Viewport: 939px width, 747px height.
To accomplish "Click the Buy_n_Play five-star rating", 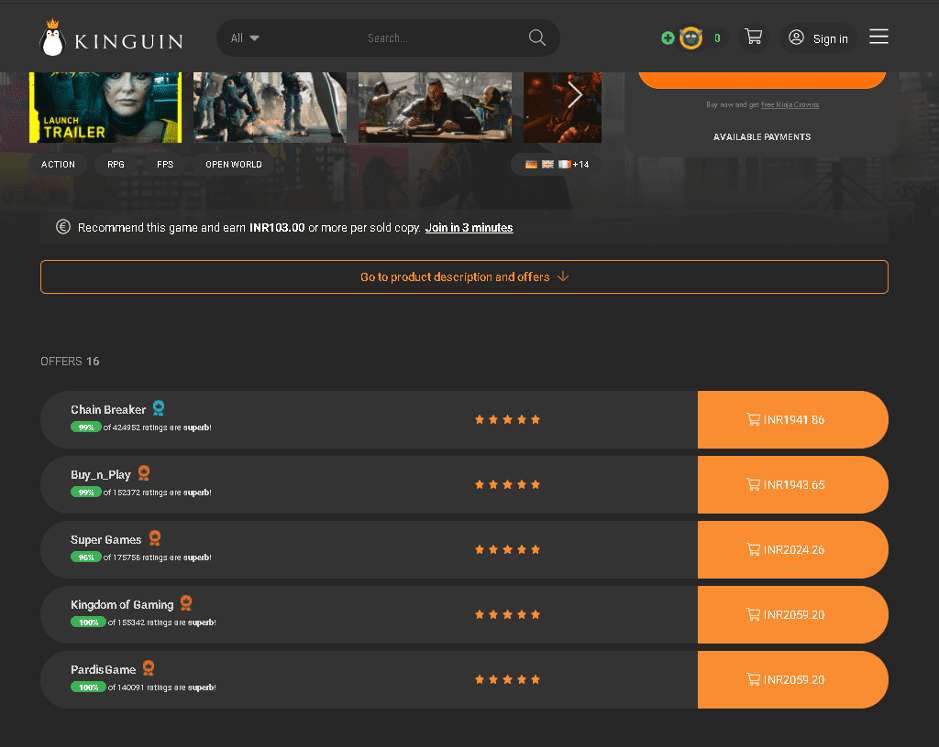I will point(507,485).
